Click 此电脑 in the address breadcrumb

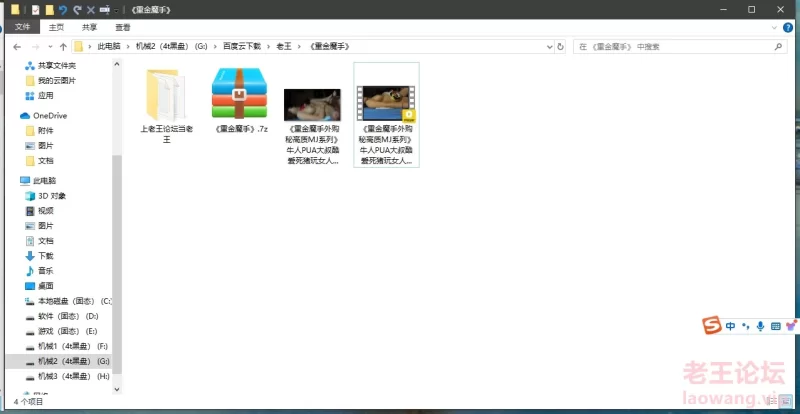tap(109, 46)
